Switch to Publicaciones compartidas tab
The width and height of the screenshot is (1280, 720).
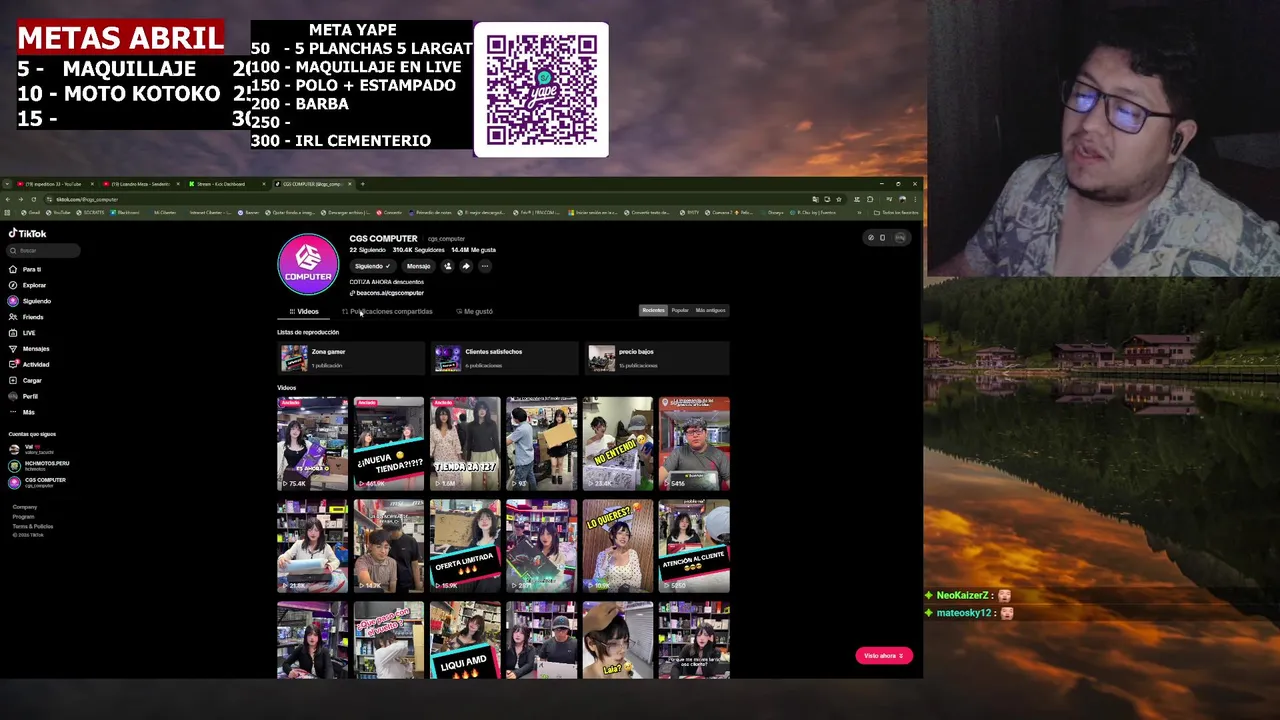[387, 311]
